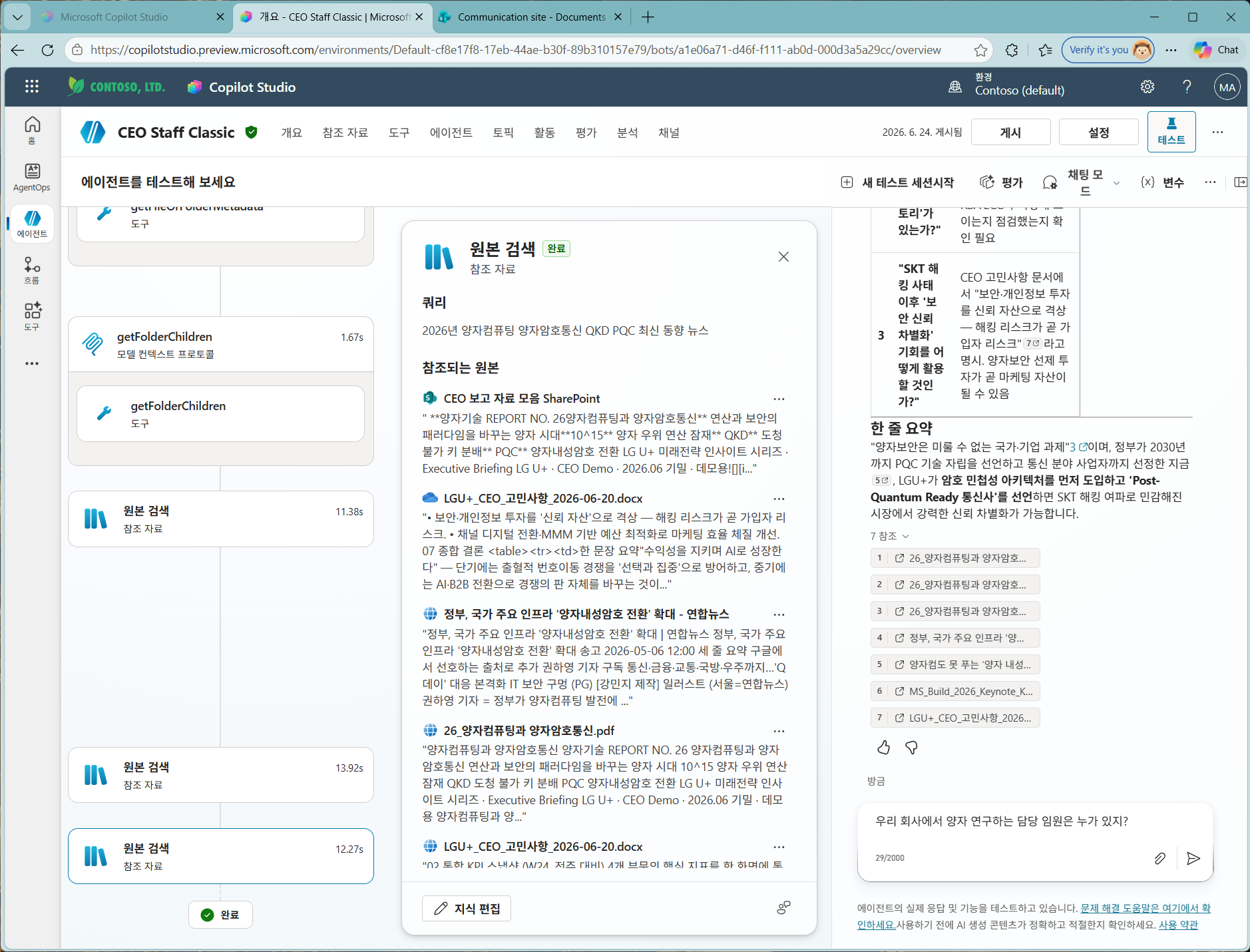1250x952 pixels.
Task: Open reference 6: MS_Build_2026_Keynote
Action: tap(955, 691)
